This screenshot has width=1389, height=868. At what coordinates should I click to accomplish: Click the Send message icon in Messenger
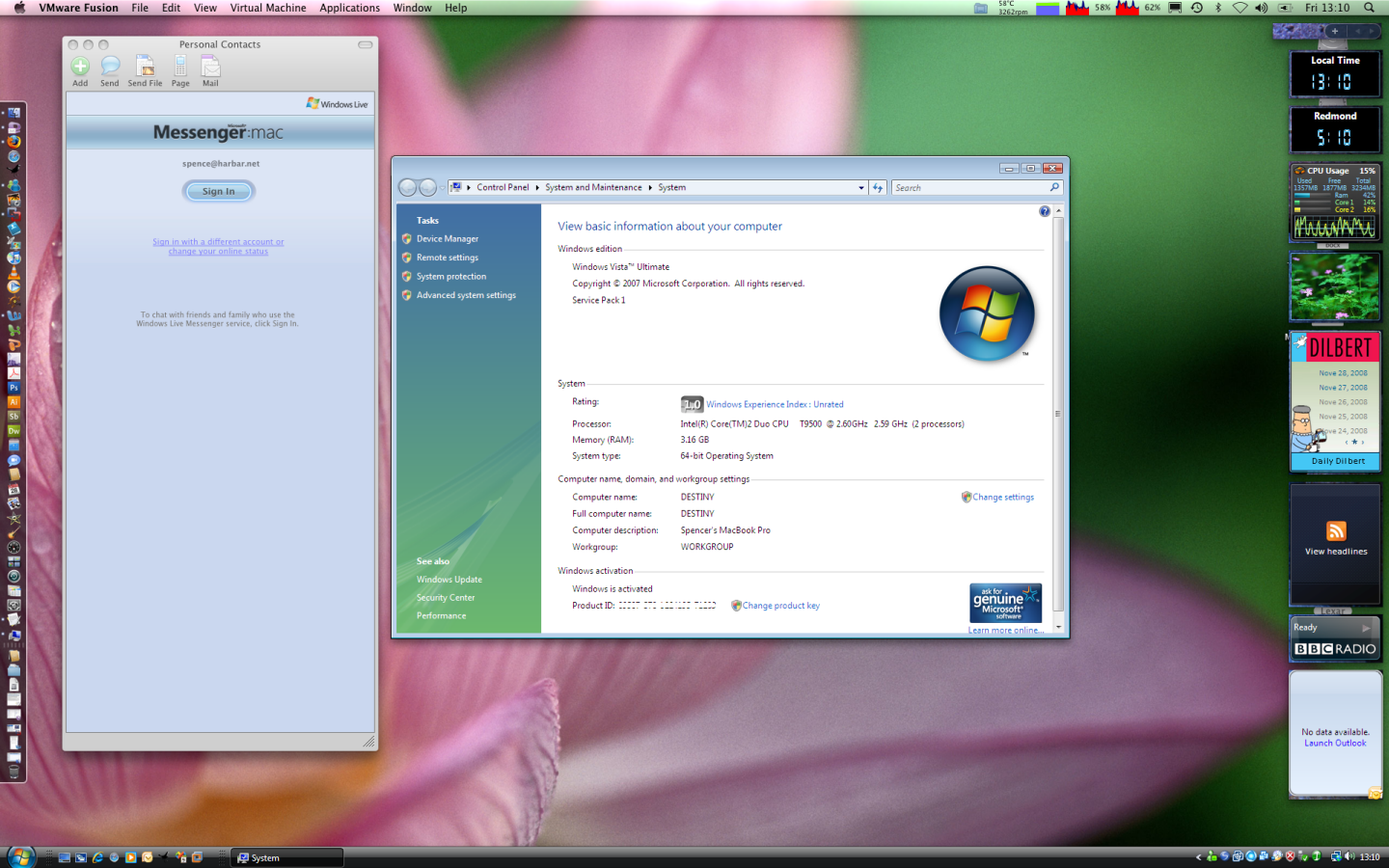110,67
